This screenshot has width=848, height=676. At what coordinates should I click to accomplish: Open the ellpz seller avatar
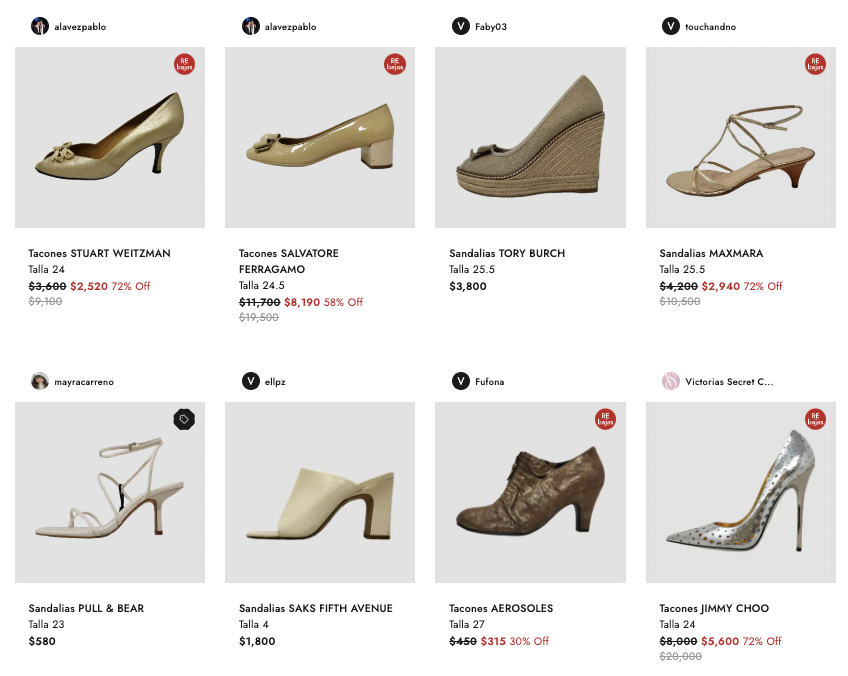pos(250,381)
